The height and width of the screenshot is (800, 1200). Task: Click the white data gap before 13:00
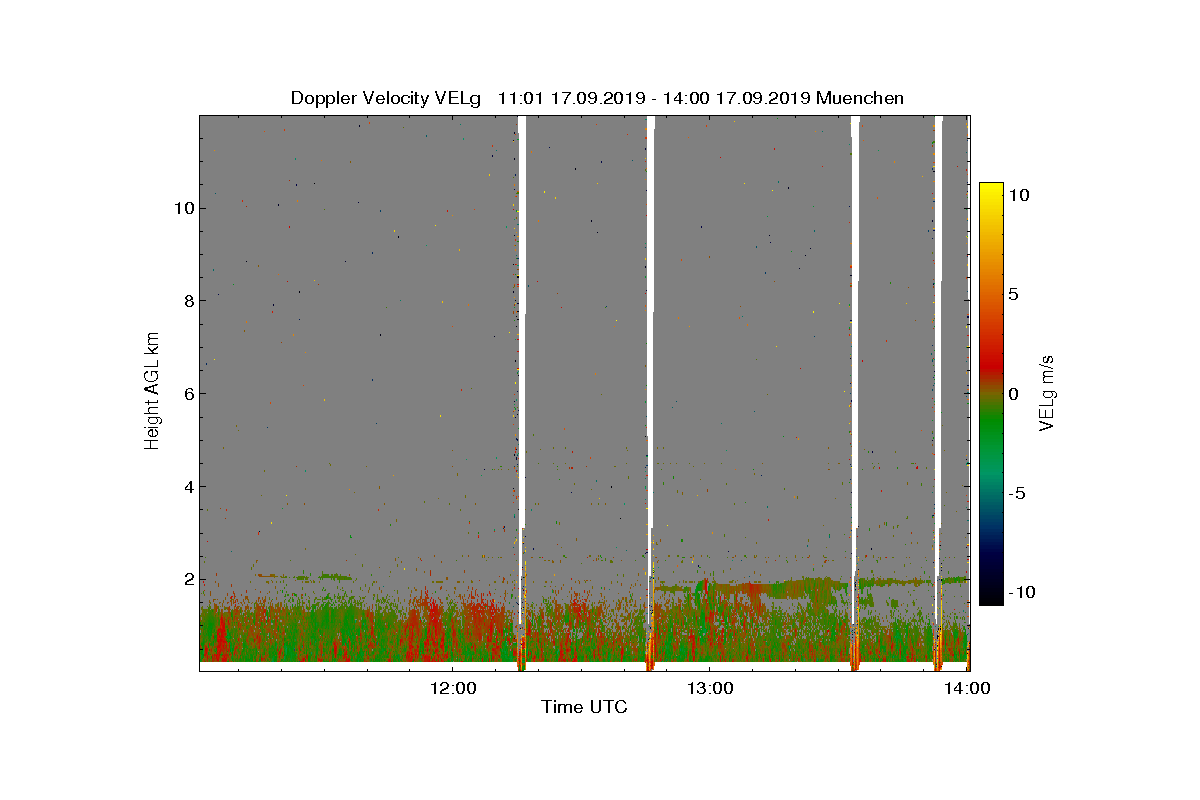(x=651, y=320)
